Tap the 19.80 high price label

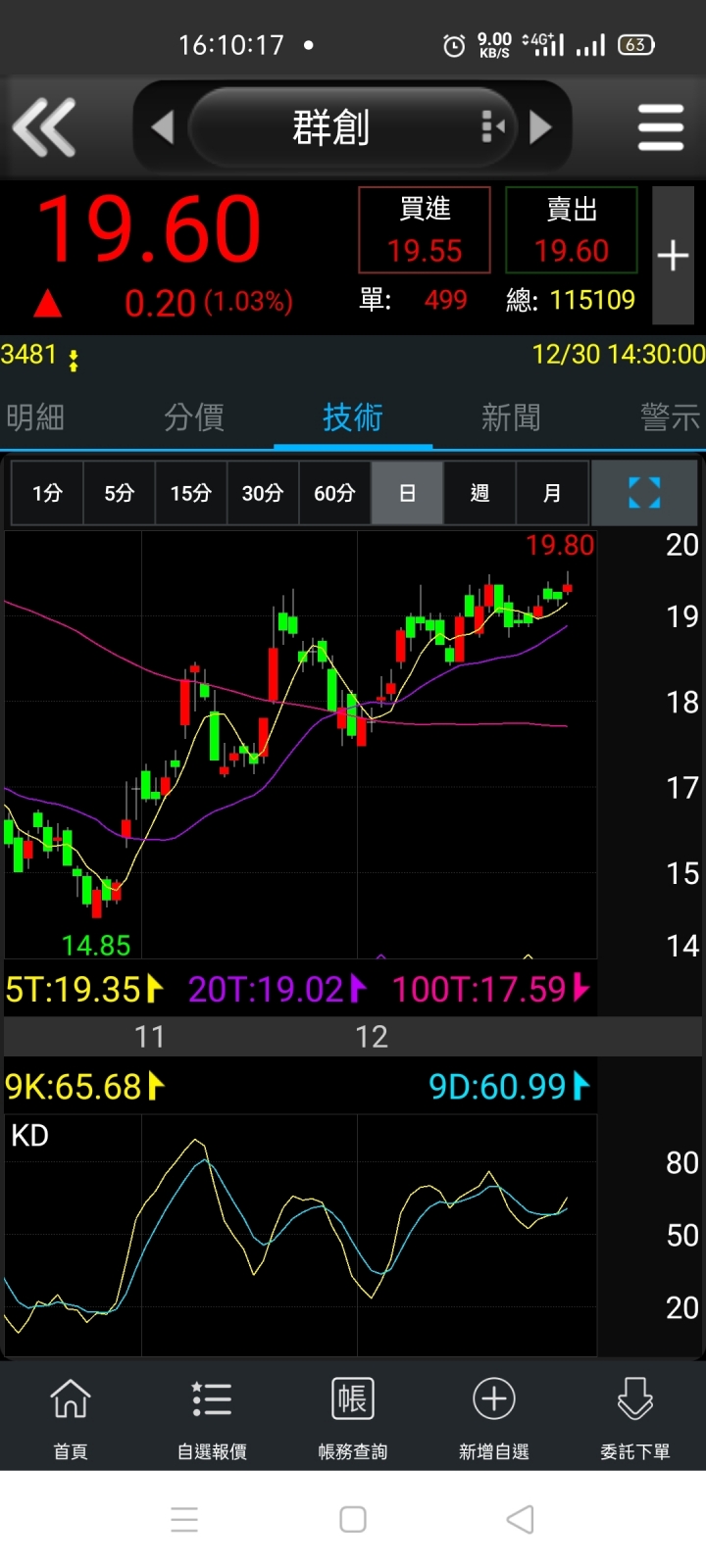[x=560, y=546]
